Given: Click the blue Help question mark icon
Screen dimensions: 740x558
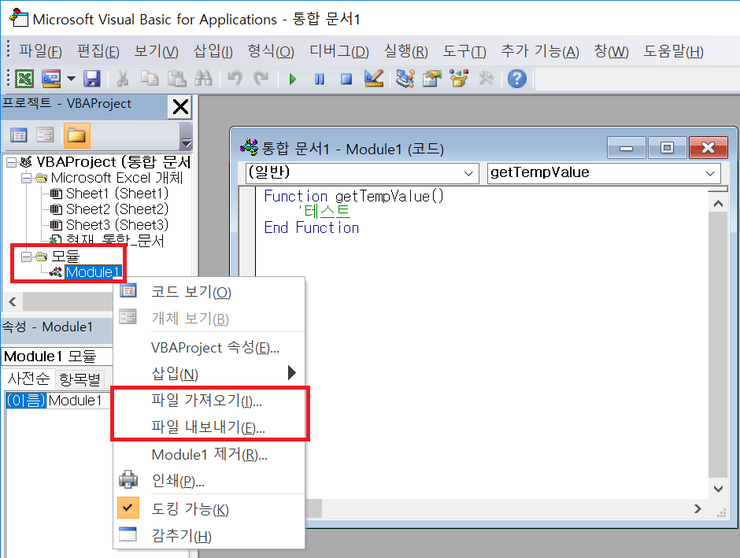Looking at the screenshot, I should click(516, 78).
